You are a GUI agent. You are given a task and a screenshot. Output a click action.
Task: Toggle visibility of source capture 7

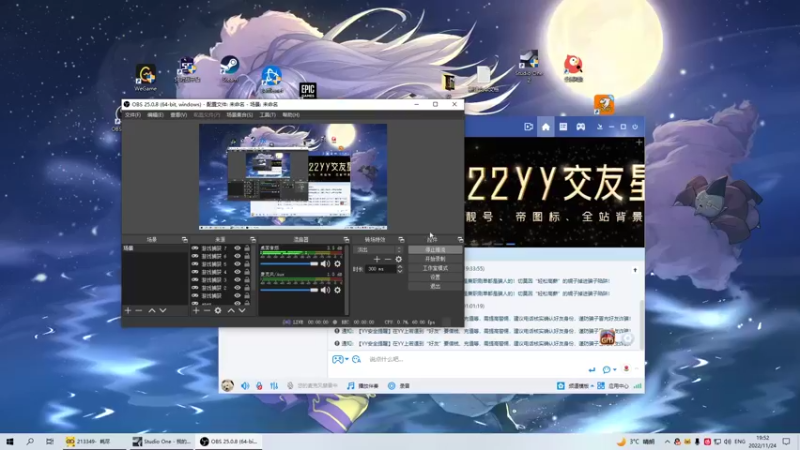click(x=237, y=248)
